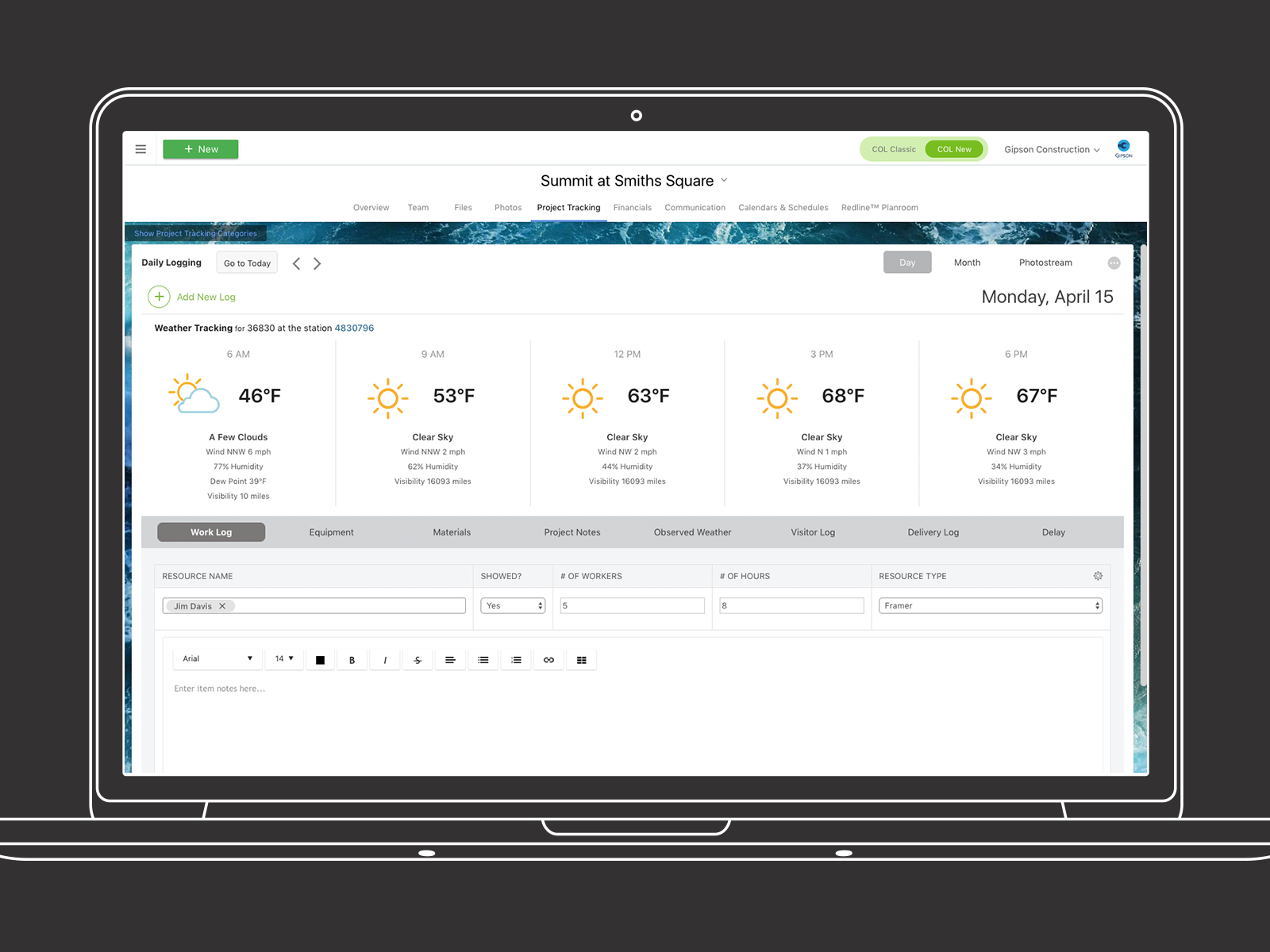Viewport: 1270px width, 952px height.
Task: Open the hamburger menu
Action: click(140, 149)
